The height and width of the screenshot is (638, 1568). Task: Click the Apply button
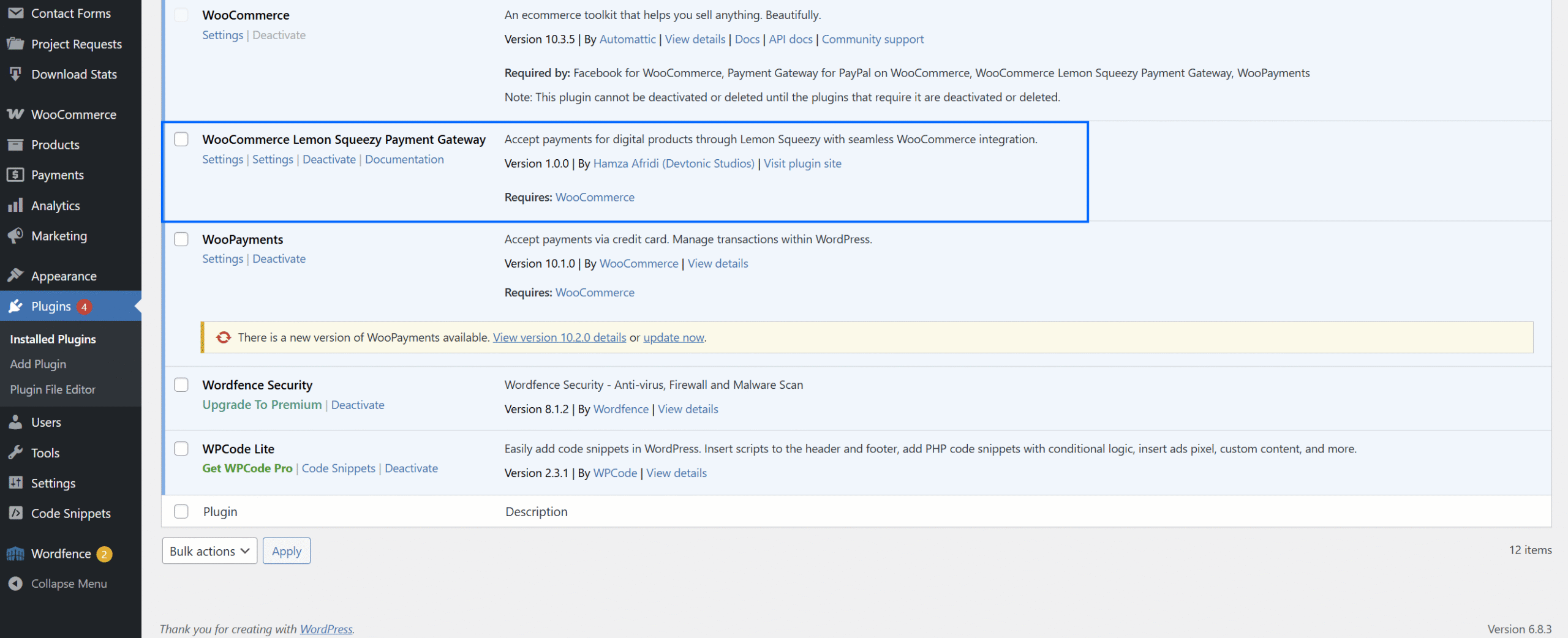coord(286,550)
